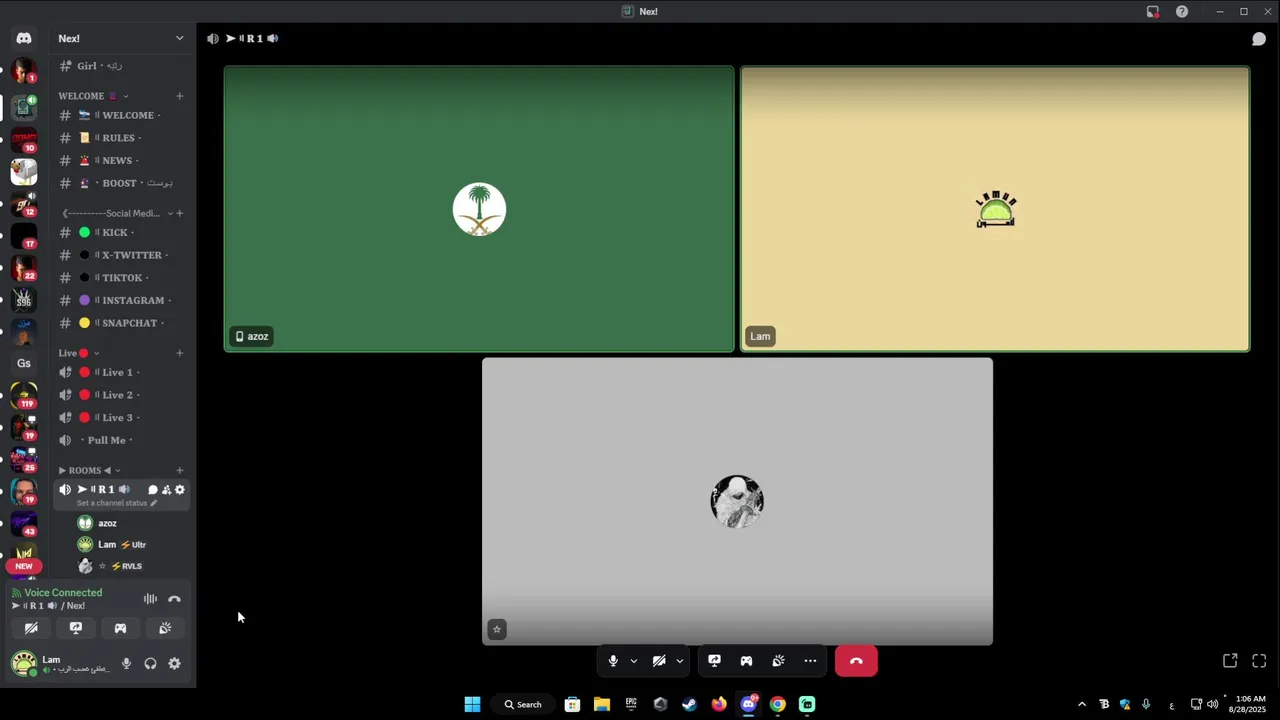Show hidden system tray icons
The width and height of the screenshot is (1280, 720).
(x=1082, y=704)
